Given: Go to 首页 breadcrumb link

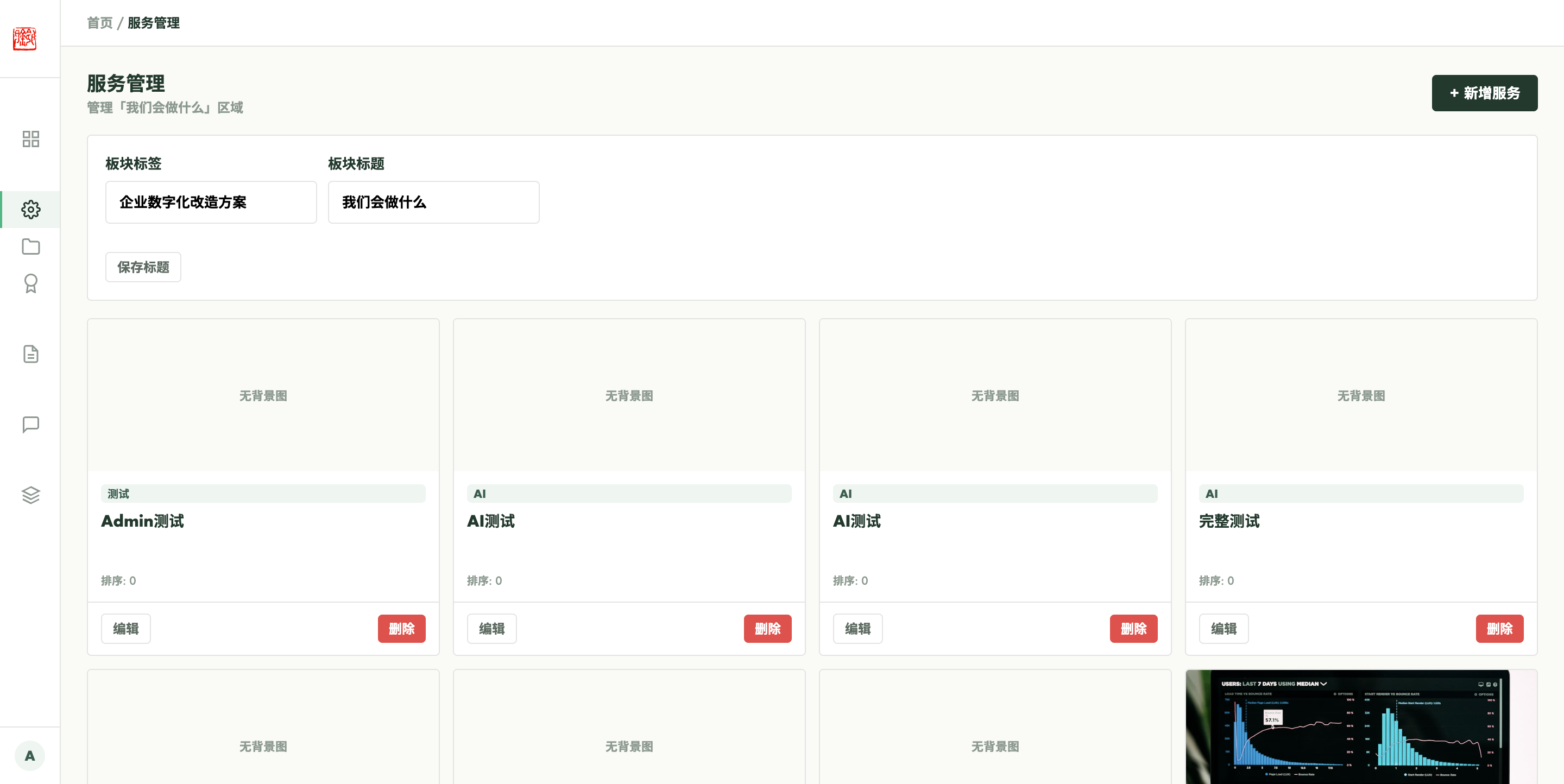Looking at the screenshot, I should pyautogui.click(x=99, y=23).
